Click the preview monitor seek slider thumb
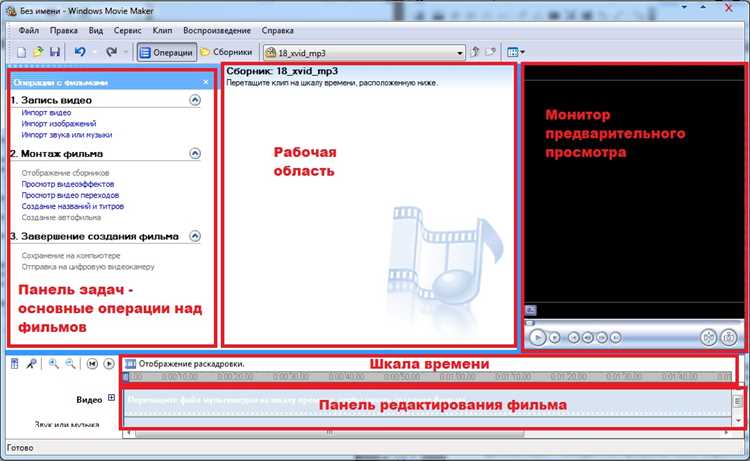This screenshot has height=461, width=750. (x=529, y=323)
